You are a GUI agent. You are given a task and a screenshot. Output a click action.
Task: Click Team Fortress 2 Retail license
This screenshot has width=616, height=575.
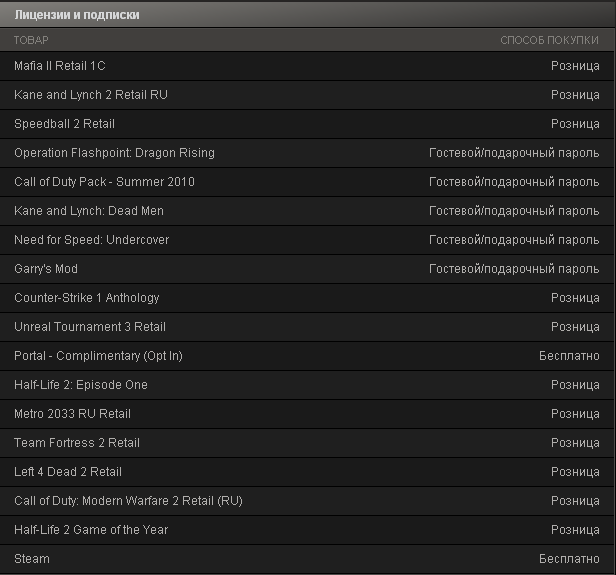tap(307, 443)
